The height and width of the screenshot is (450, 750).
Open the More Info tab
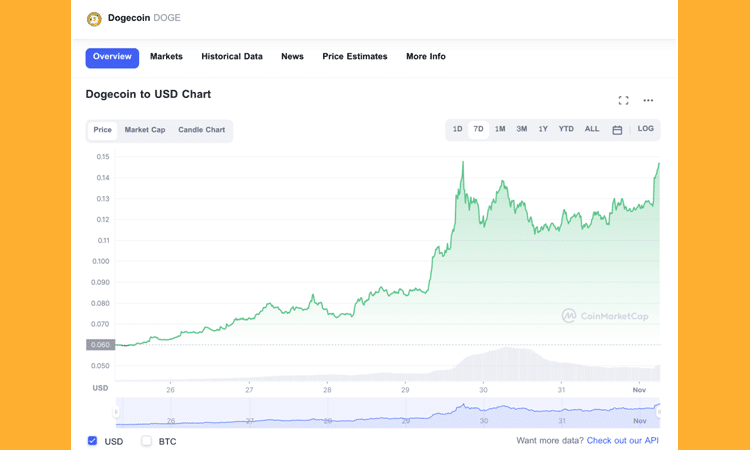click(426, 56)
